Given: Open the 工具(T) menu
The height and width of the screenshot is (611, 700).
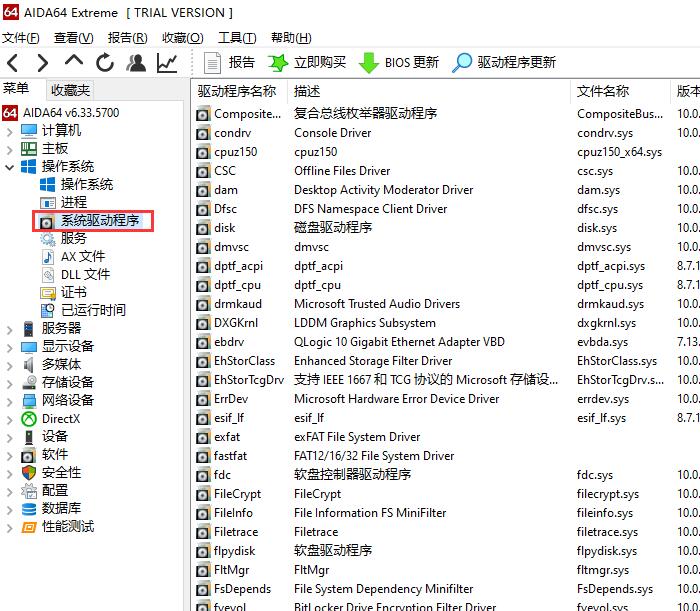Looking at the screenshot, I should (237, 38).
